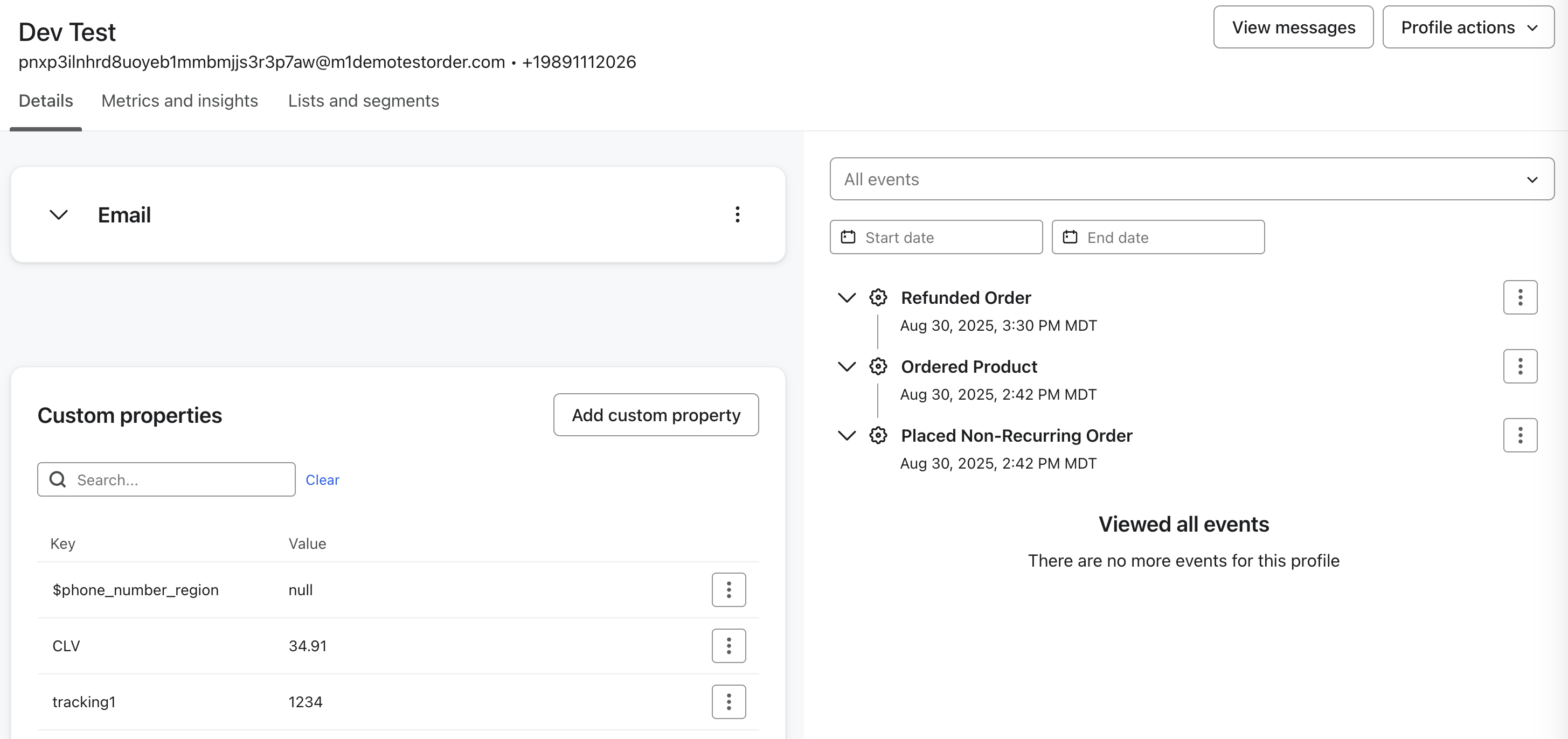1568x739 pixels.
Task: Click the End date field
Action: pos(1158,237)
